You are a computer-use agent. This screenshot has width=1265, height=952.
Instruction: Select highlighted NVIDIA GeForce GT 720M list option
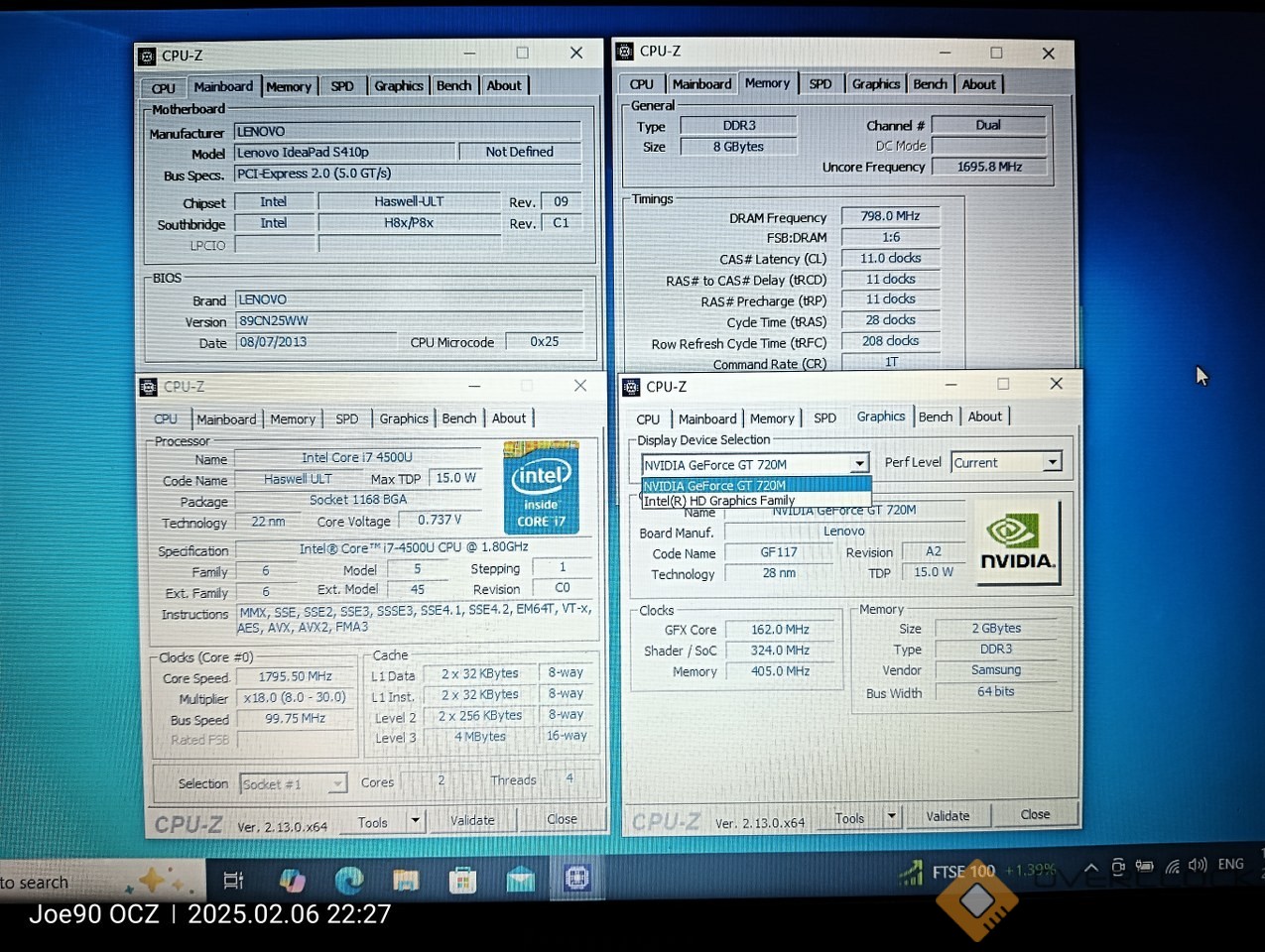[756, 486]
